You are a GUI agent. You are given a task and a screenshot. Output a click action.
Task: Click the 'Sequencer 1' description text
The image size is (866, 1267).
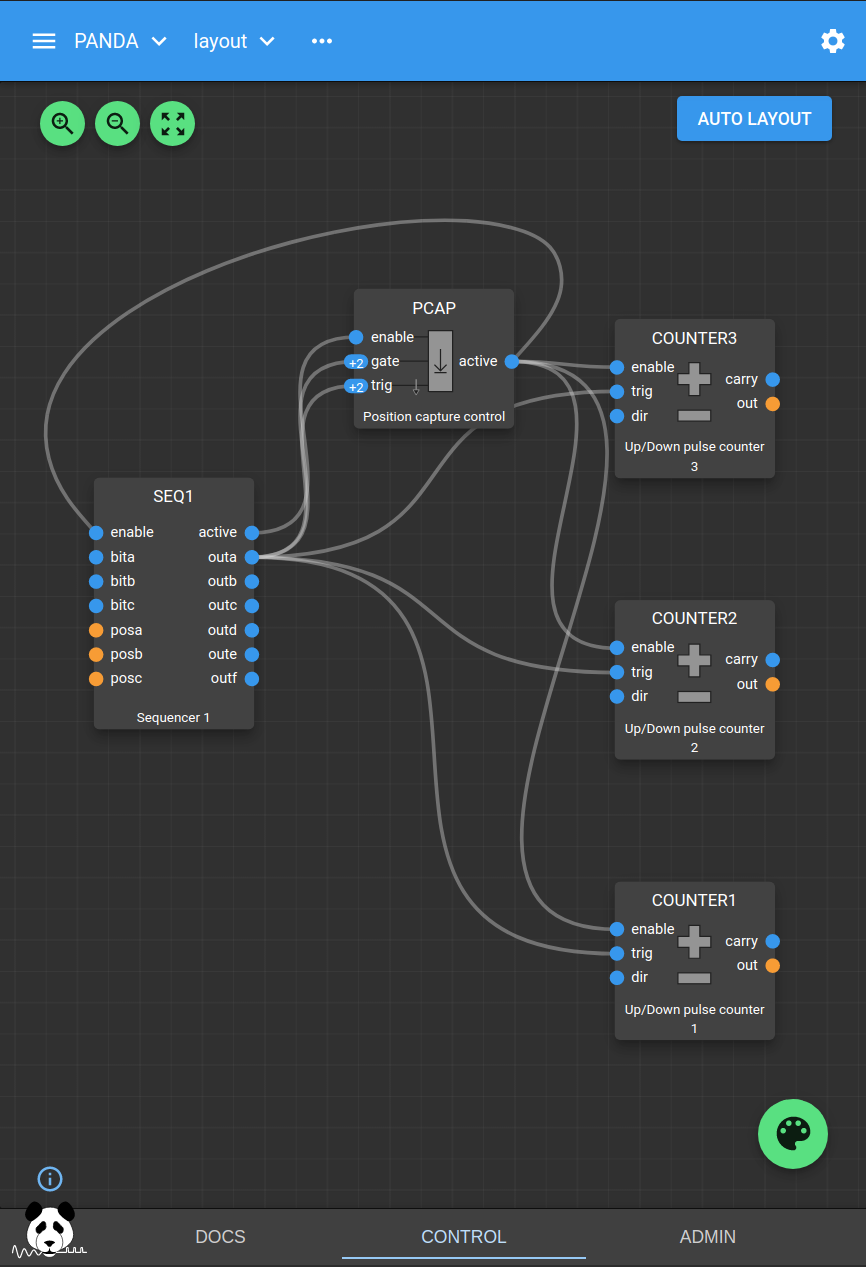[x=173, y=718]
